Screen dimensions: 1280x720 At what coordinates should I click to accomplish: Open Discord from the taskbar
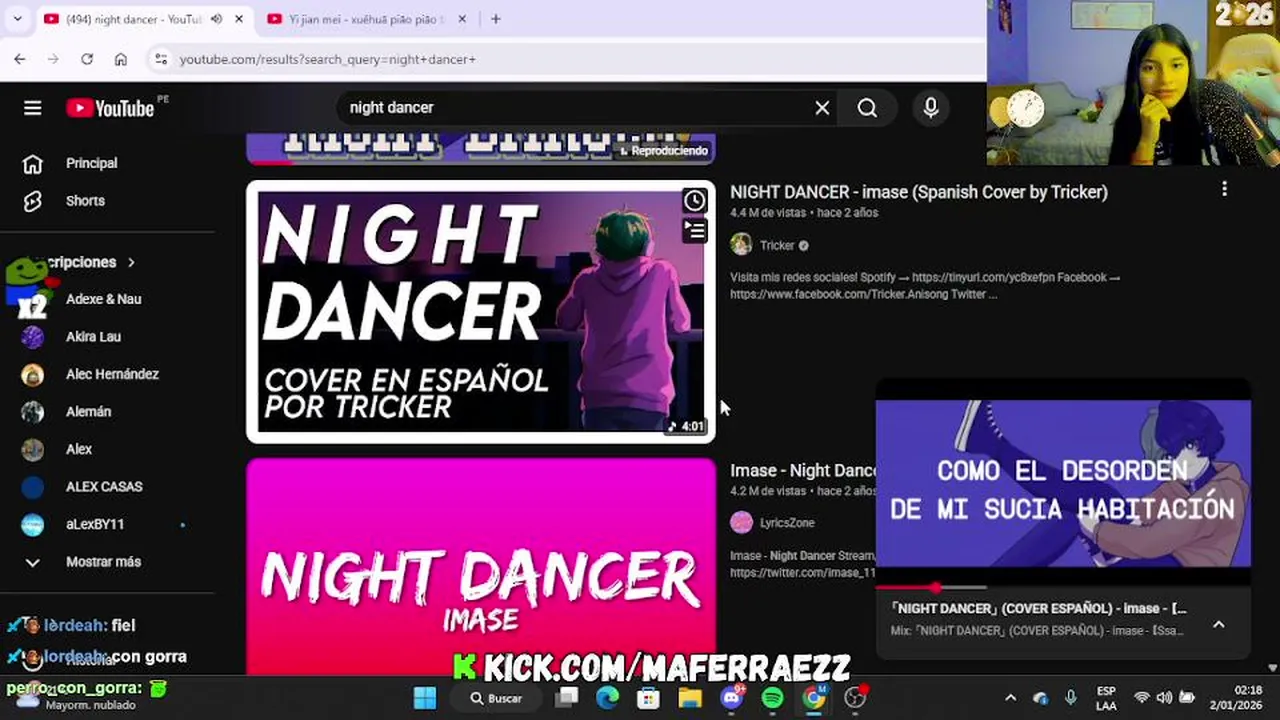pyautogui.click(x=732, y=698)
